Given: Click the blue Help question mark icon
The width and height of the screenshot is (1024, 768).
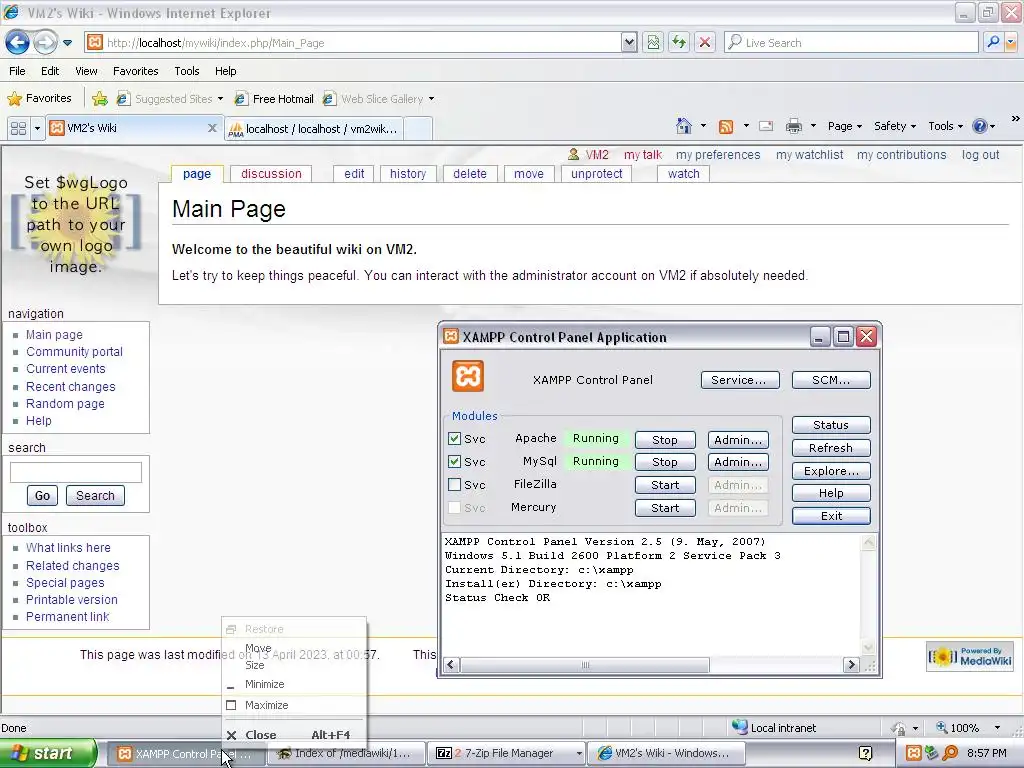Looking at the screenshot, I should [x=980, y=126].
